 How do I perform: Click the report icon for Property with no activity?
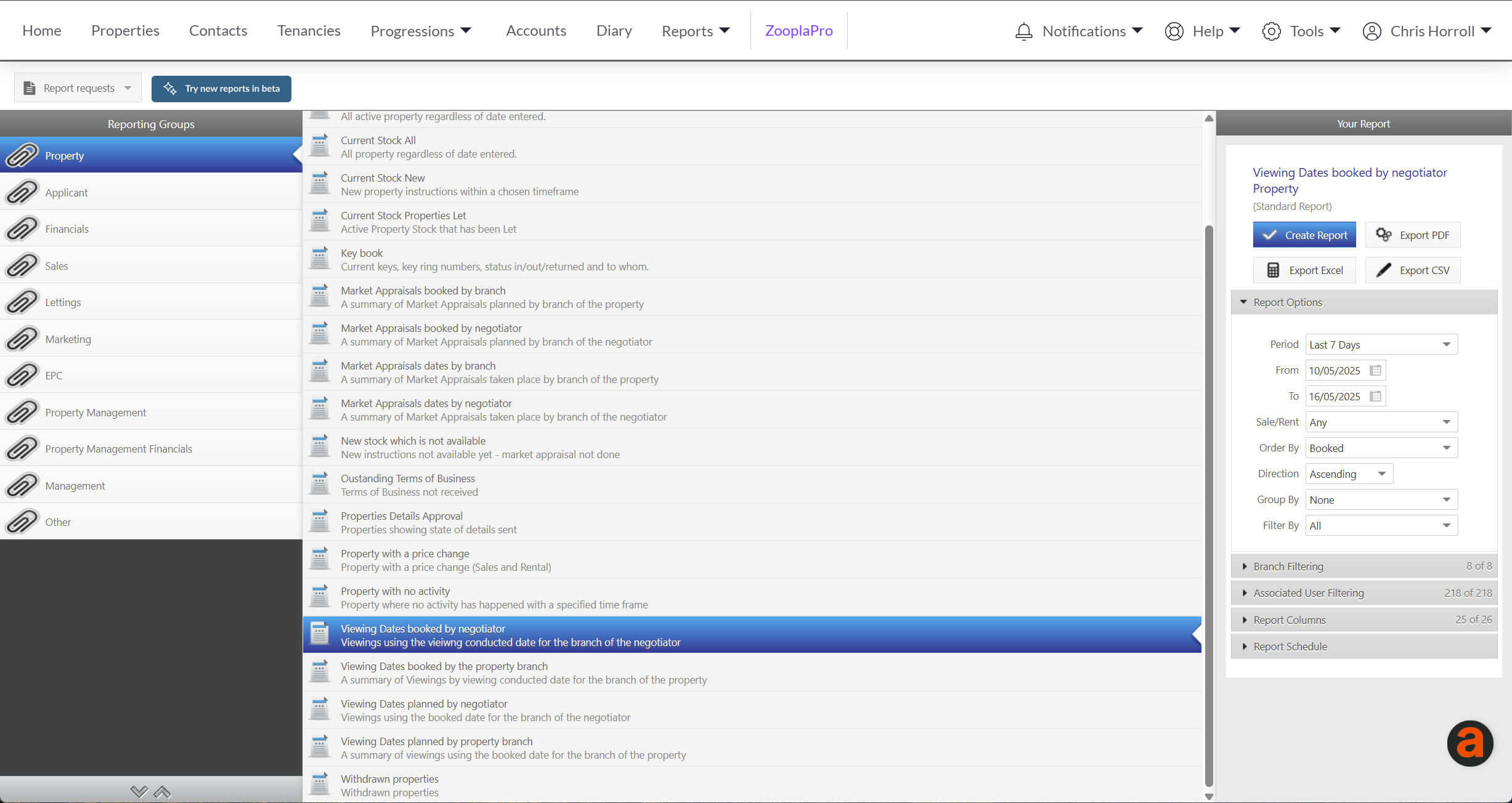tap(319, 597)
